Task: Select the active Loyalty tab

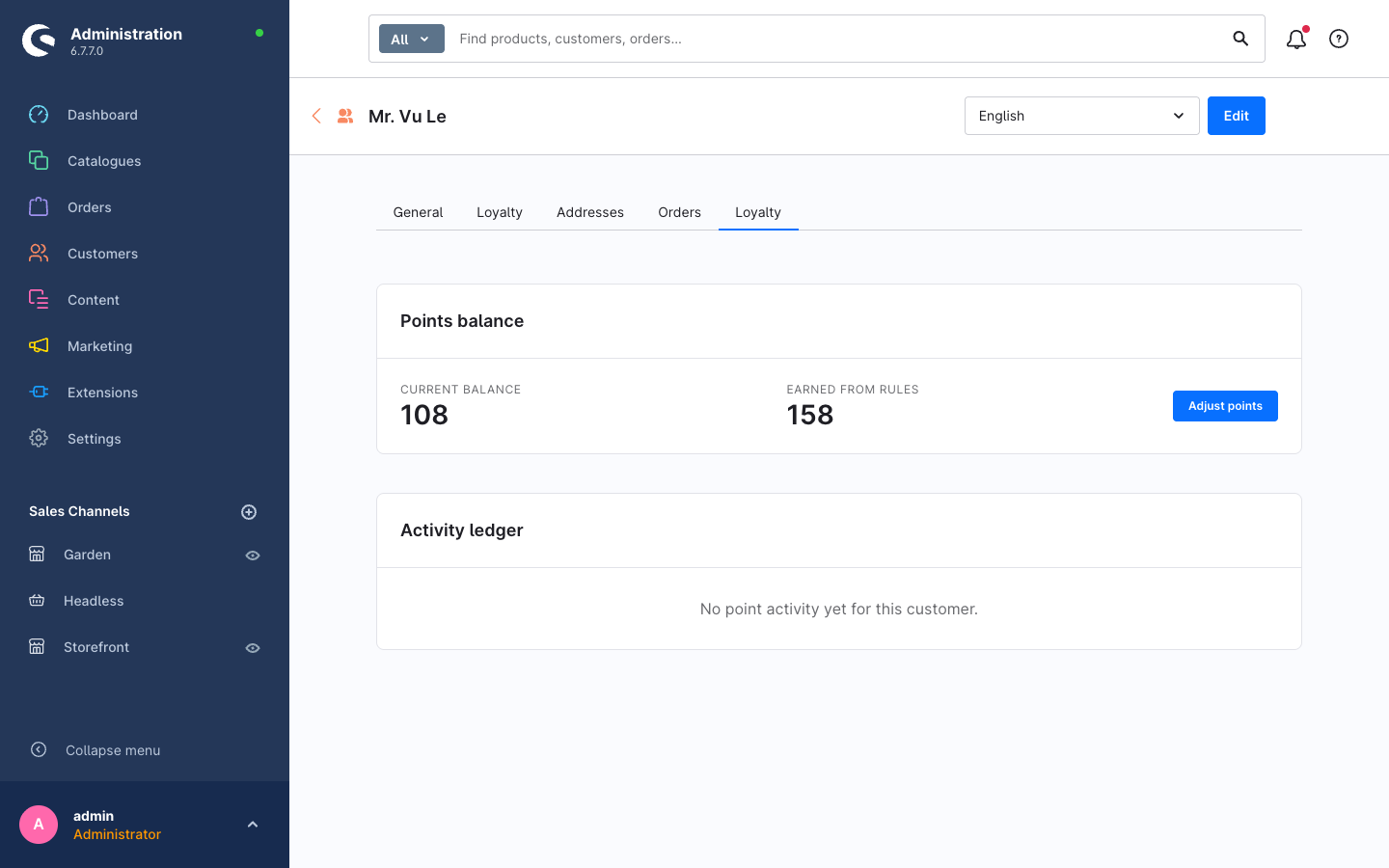Action: click(x=758, y=212)
